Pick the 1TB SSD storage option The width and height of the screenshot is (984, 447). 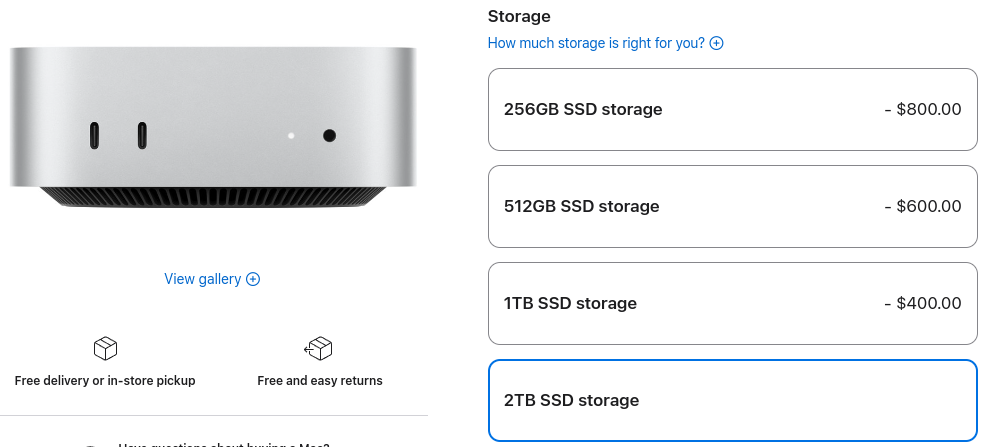coord(732,303)
